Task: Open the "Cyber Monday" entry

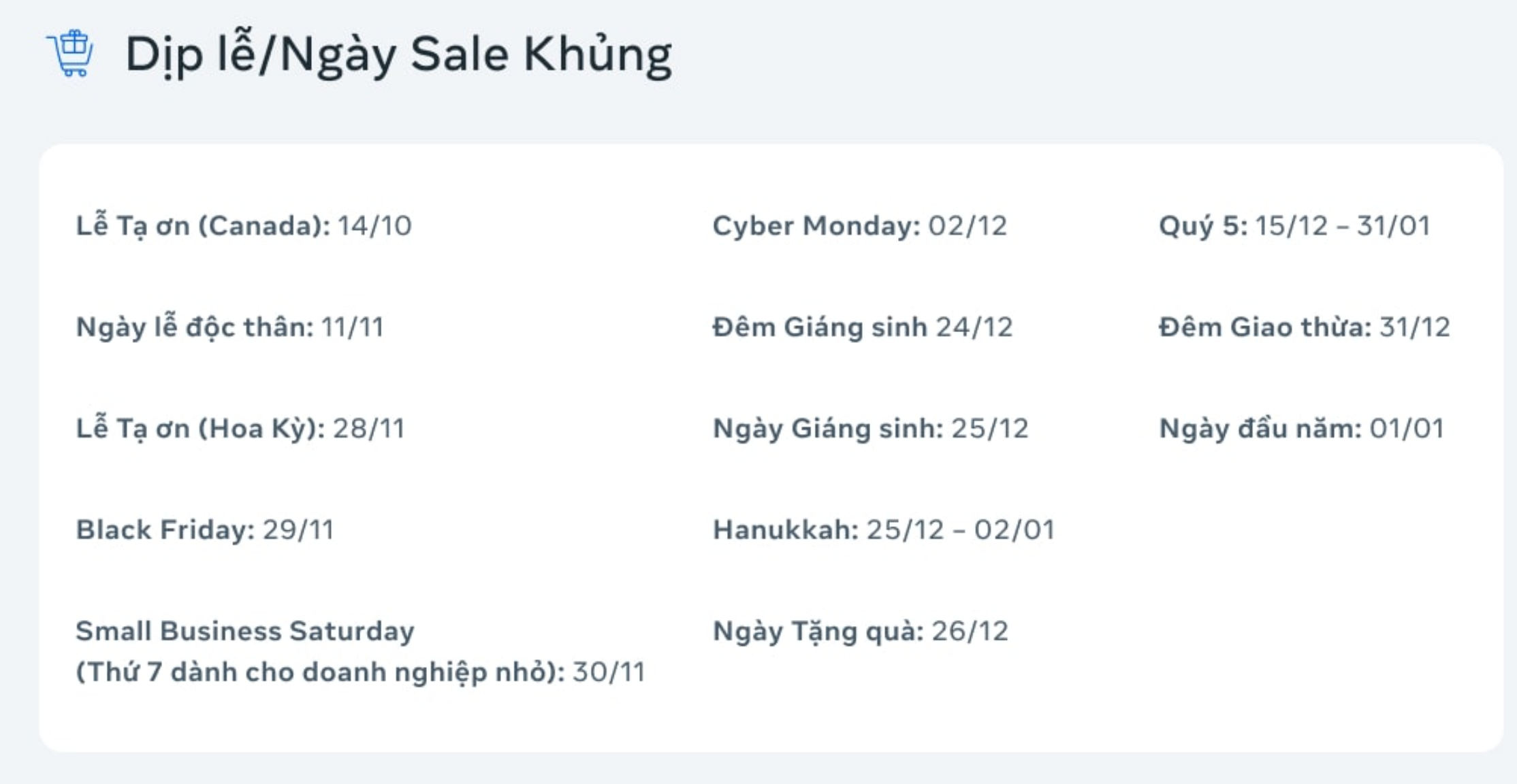Action: pyautogui.click(x=859, y=226)
